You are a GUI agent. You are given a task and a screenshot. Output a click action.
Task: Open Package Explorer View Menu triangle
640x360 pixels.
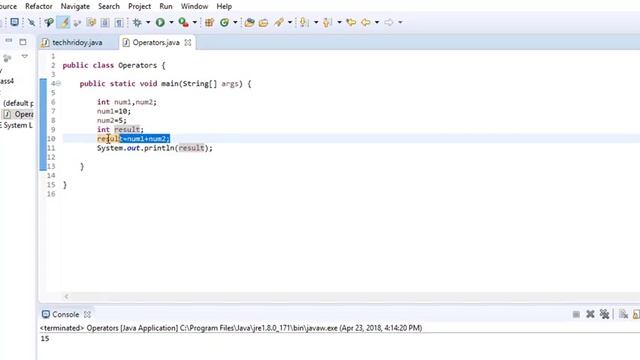click(25, 57)
